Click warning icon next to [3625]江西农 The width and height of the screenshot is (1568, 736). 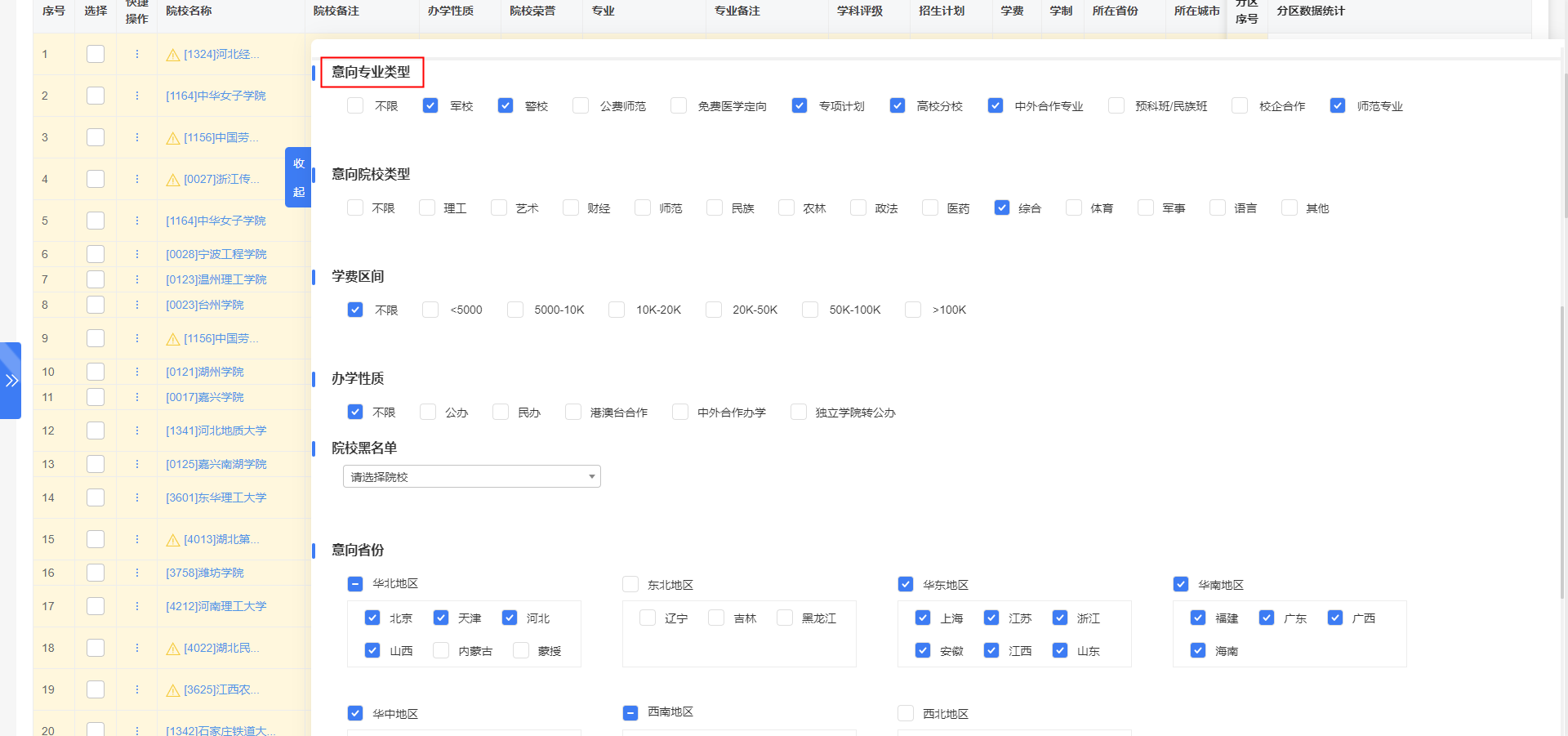coord(172,689)
